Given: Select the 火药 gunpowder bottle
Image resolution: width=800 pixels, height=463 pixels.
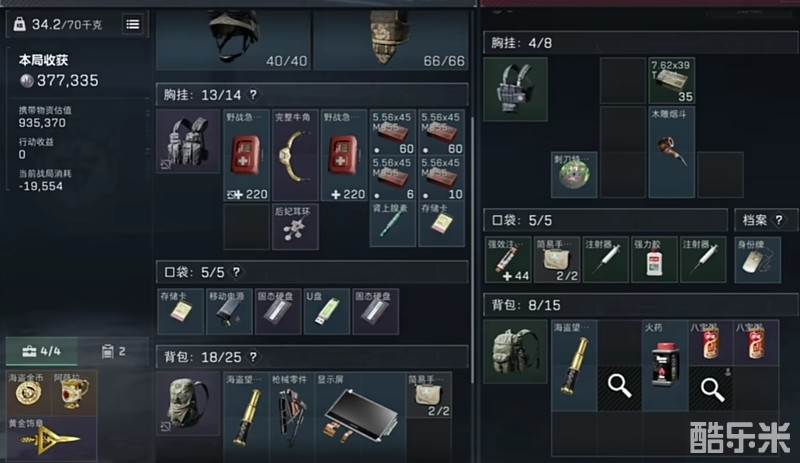Looking at the screenshot, I should (x=665, y=365).
